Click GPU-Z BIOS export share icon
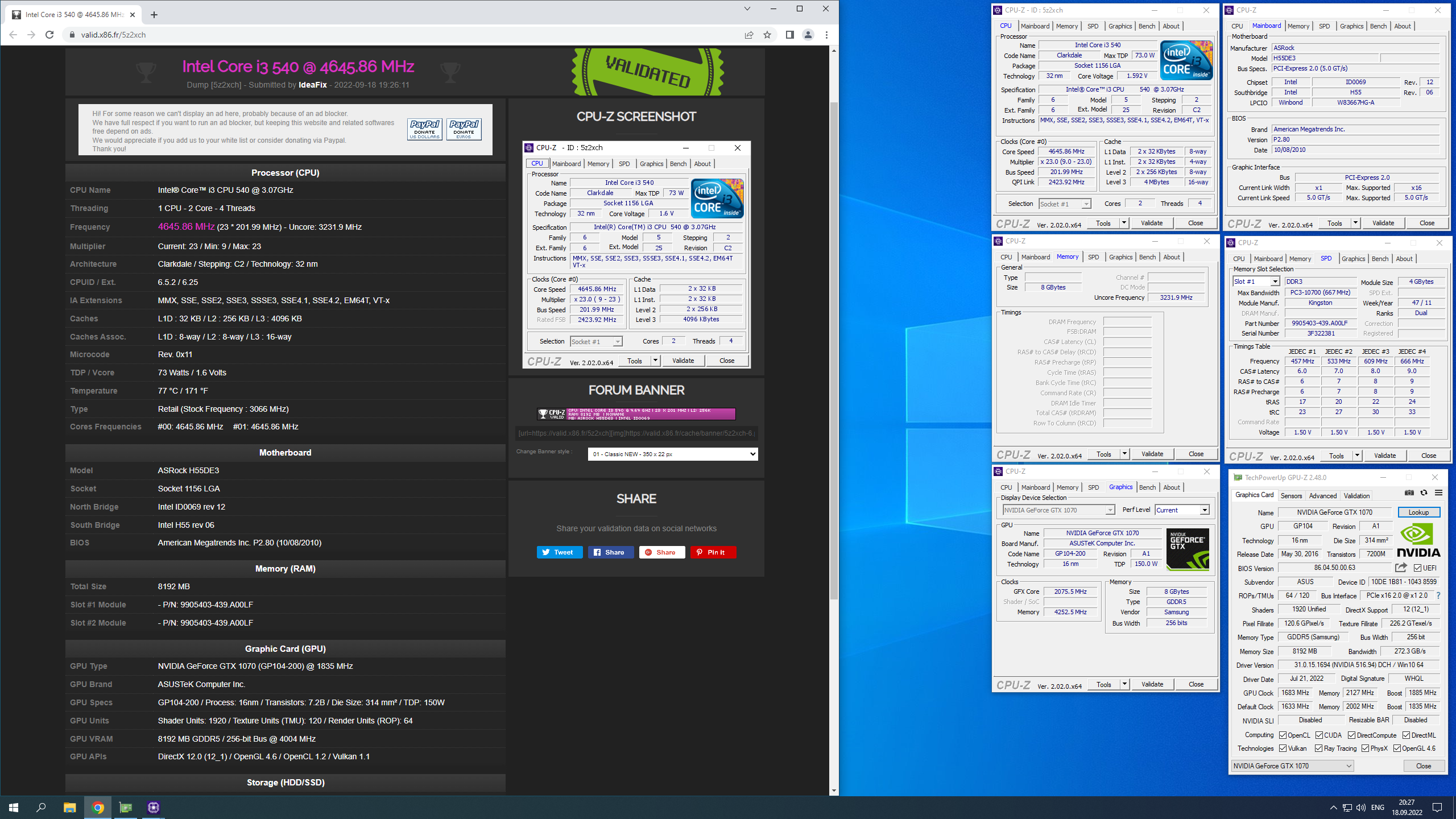This screenshot has width=1456, height=819. click(1401, 568)
